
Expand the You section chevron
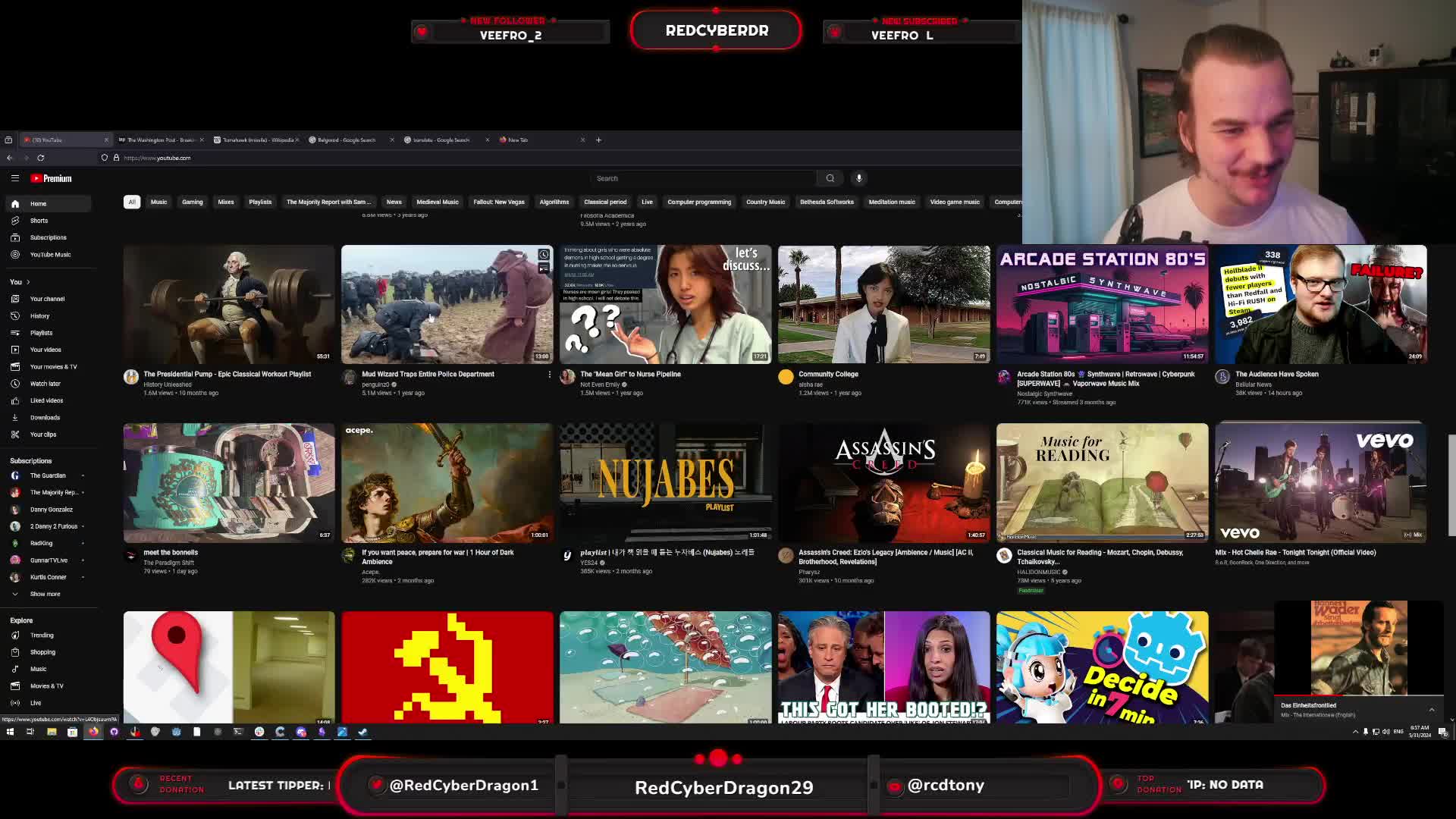[28, 282]
